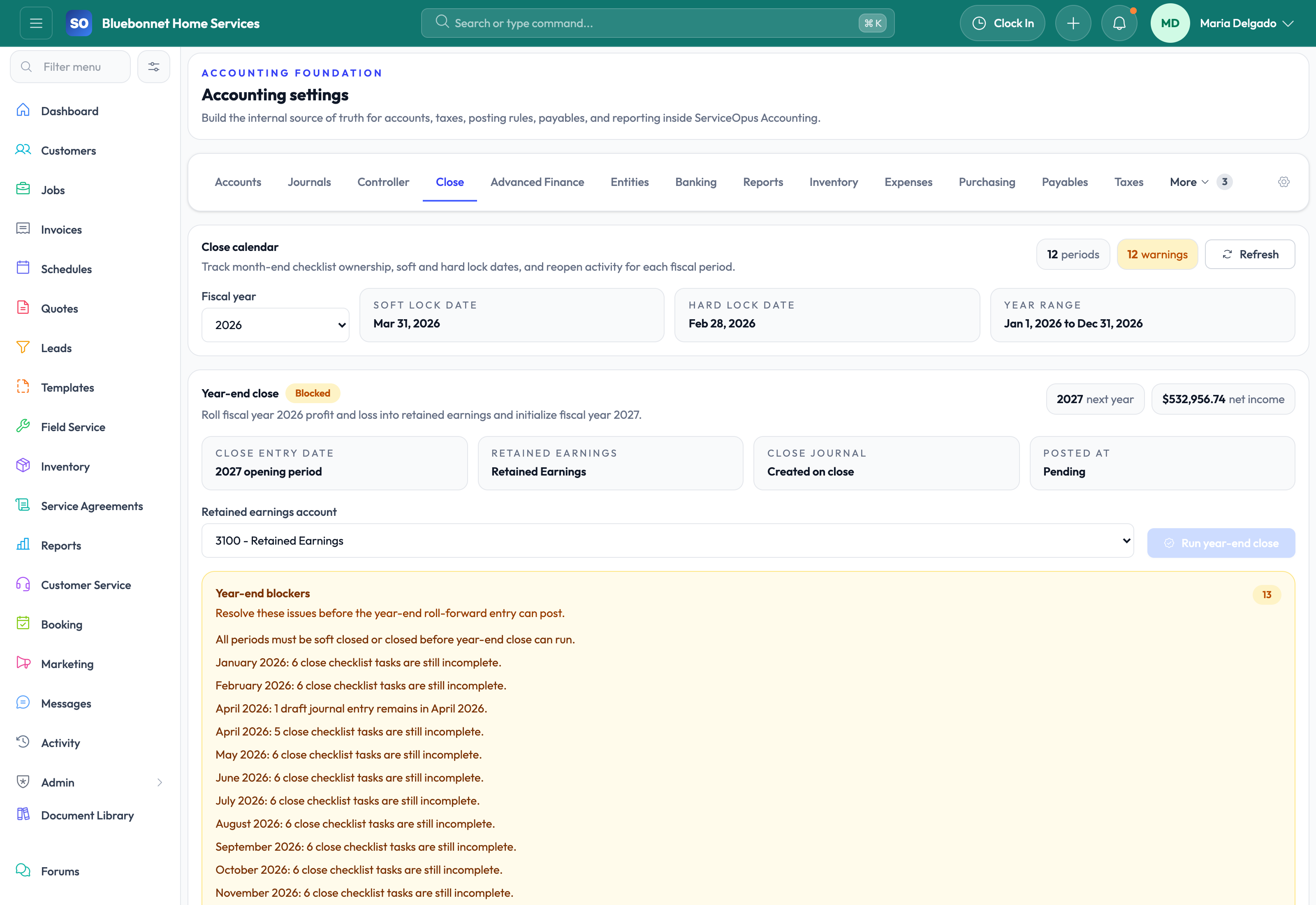The height and width of the screenshot is (905, 1316).
Task: Select the Close tab
Action: pos(450,182)
